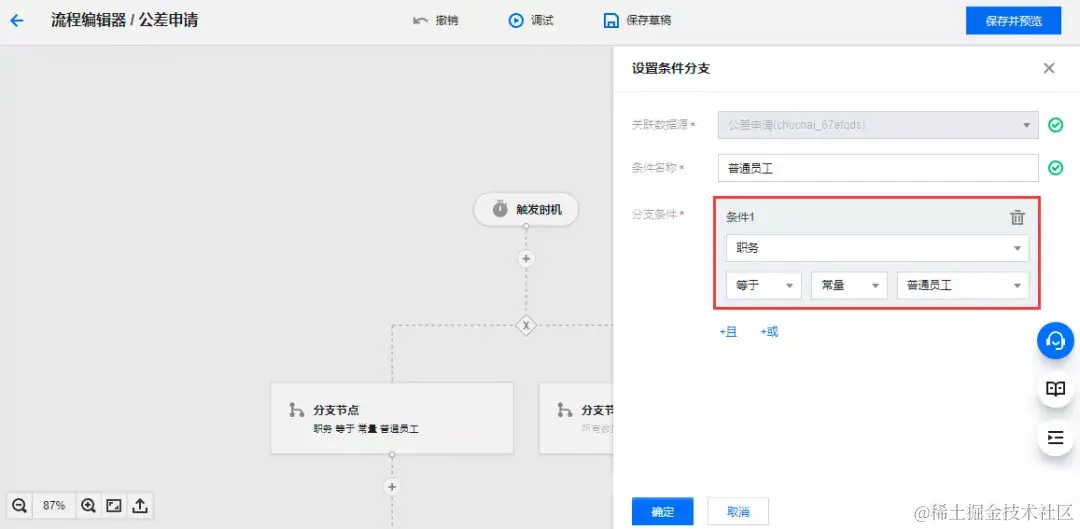The width and height of the screenshot is (1080, 529).
Task: Click the X gateway diamond node
Action: pyautogui.click(x=526, y=325)
